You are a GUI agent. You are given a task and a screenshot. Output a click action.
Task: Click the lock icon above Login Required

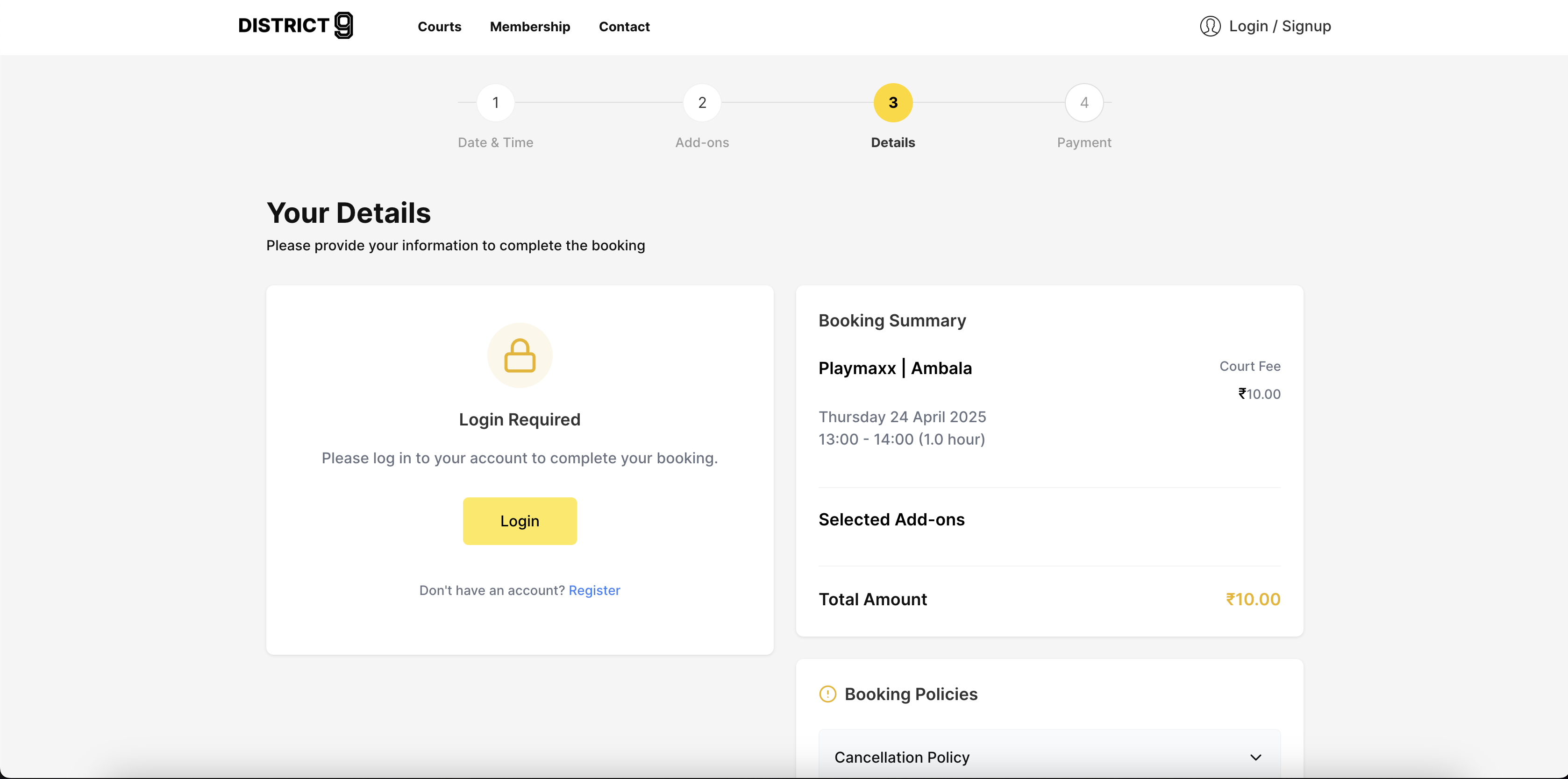(x=520, y=355)
